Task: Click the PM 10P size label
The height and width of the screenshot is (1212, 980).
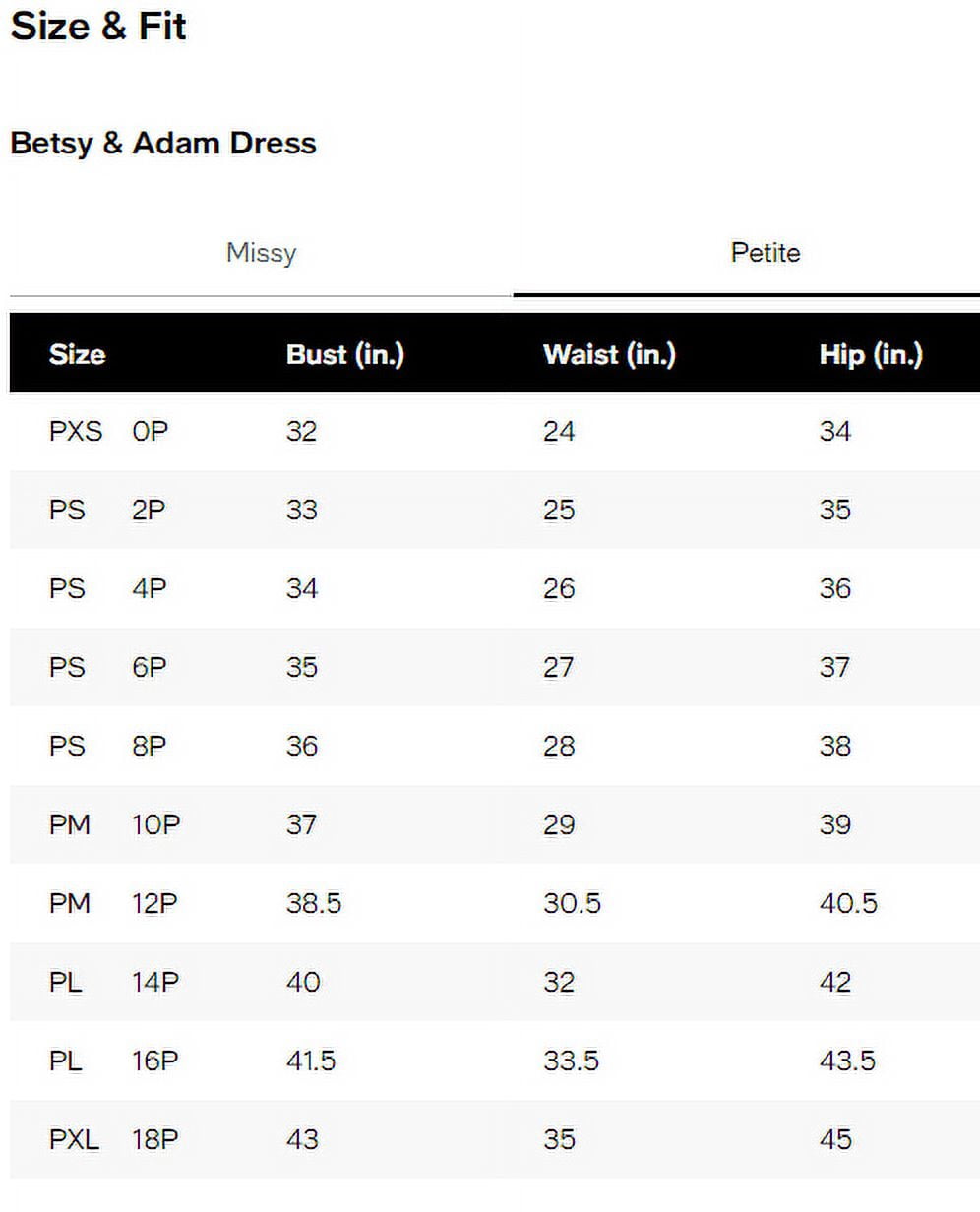Action: click(114, 824)
